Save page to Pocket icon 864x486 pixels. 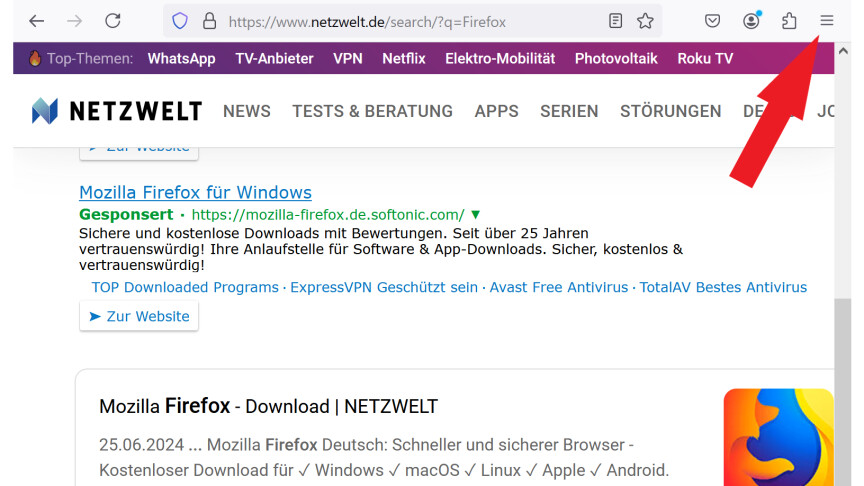point(712,21)
